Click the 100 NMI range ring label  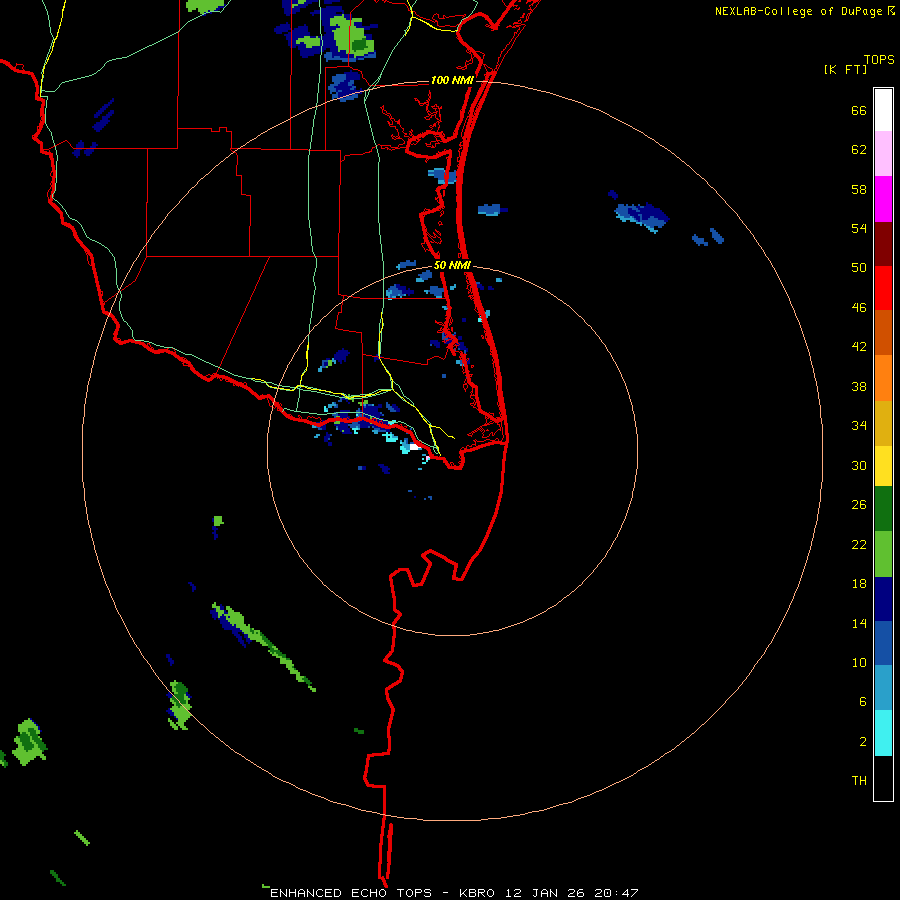click(x=452, y=80)
